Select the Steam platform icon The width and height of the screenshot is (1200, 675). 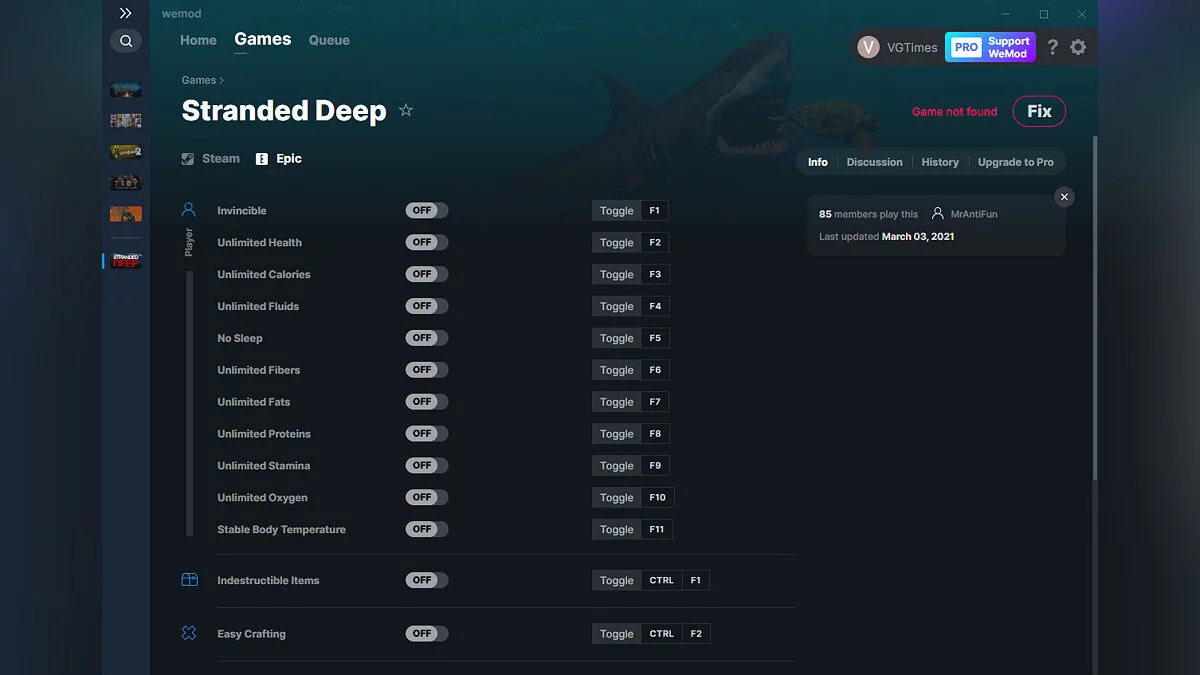pyautogui.click(x=187, y=158)
